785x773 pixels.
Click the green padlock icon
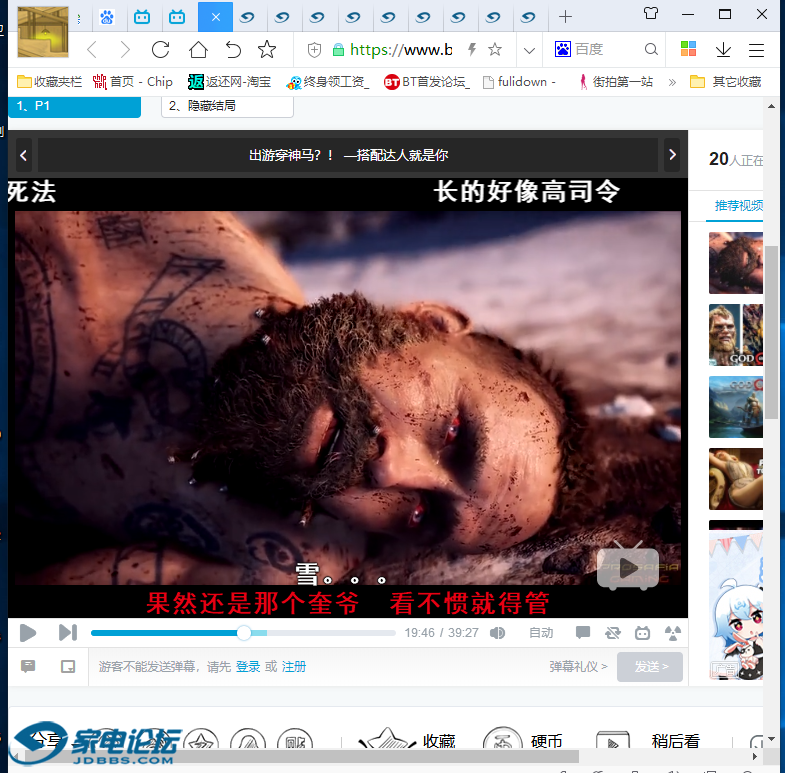338,50
